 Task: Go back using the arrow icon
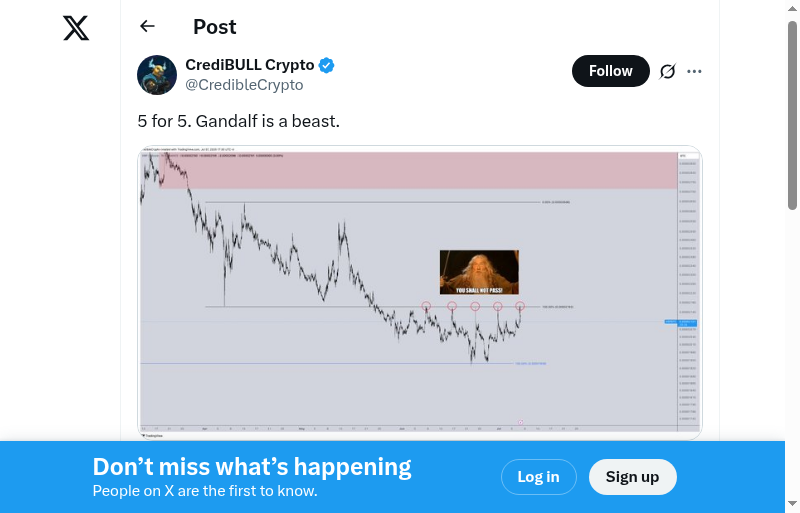[148, 27]
